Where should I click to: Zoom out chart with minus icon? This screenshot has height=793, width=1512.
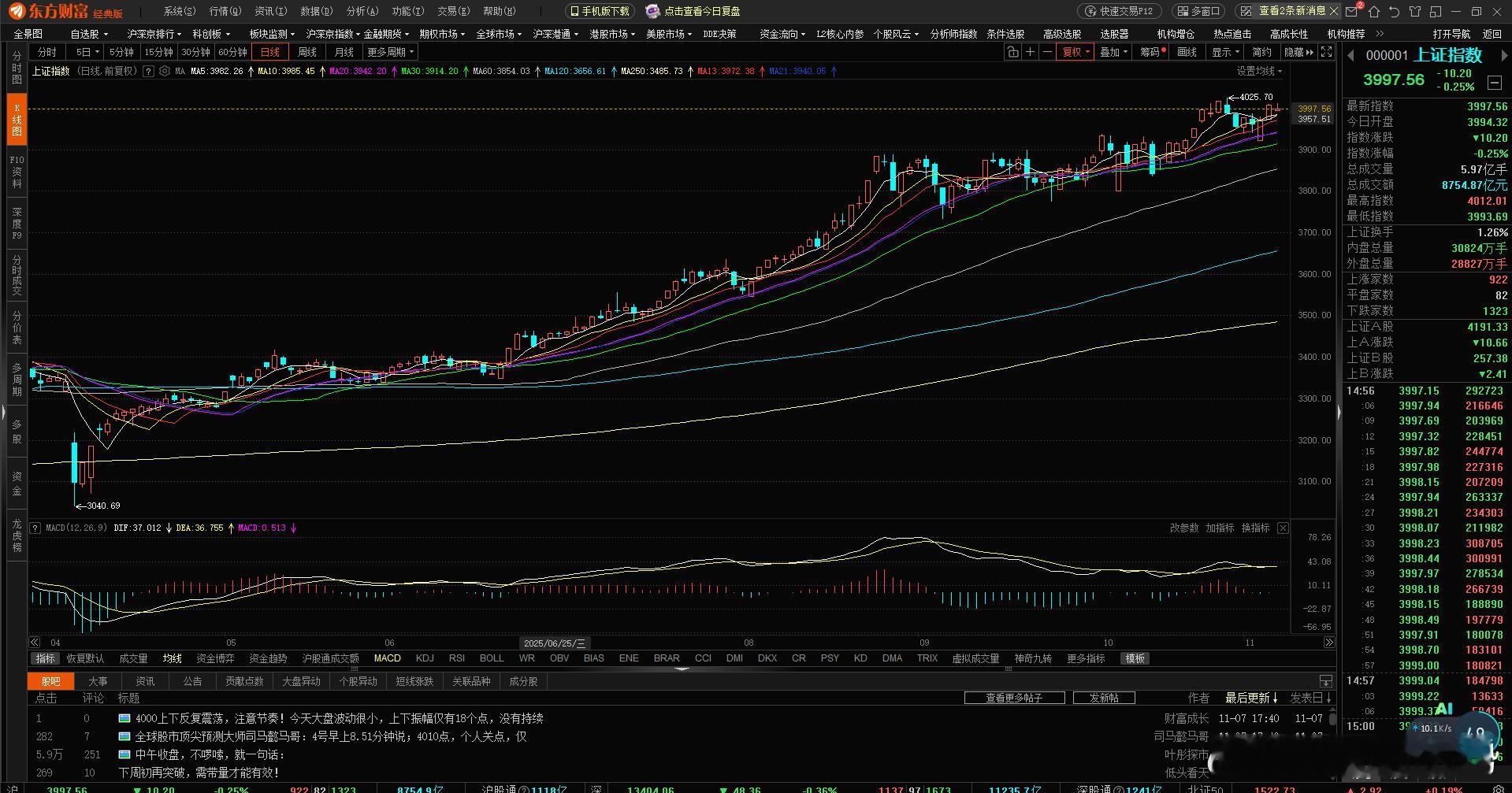tap(1047, 52)
